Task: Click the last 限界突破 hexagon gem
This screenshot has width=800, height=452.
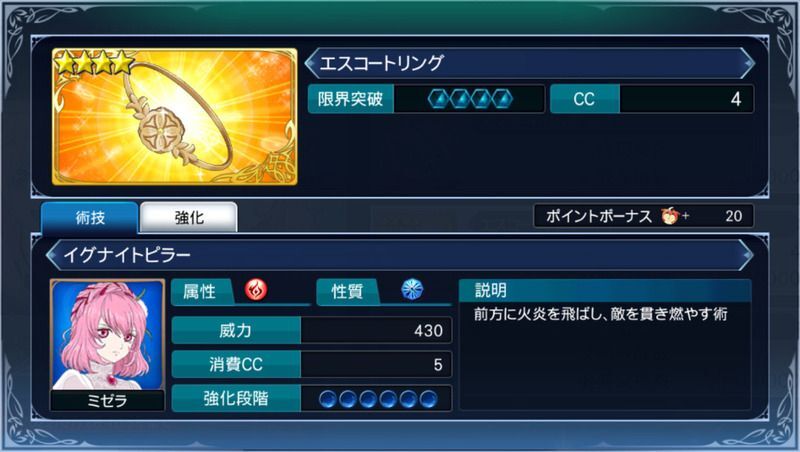Action: [501, 98]
